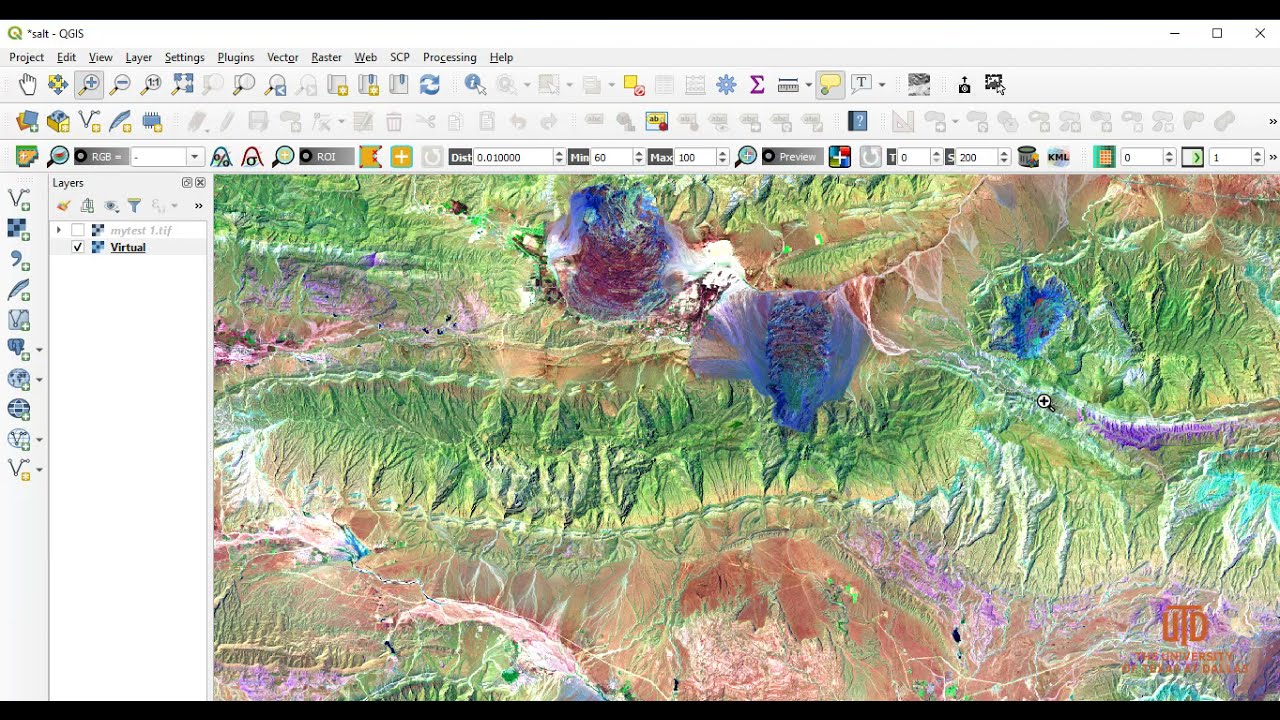This screenshot has height=720, width=1280.
Task: Open Text Annotation dropdown arrow
Action: (x=881, y=85)
